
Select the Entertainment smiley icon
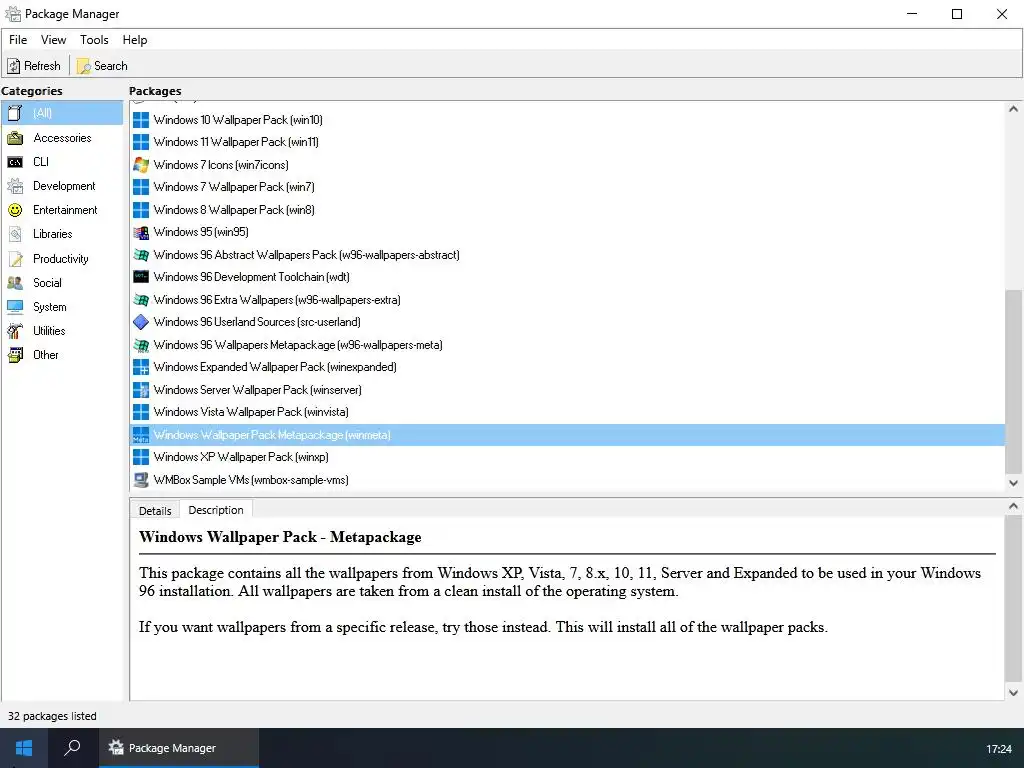pos(15,210)
